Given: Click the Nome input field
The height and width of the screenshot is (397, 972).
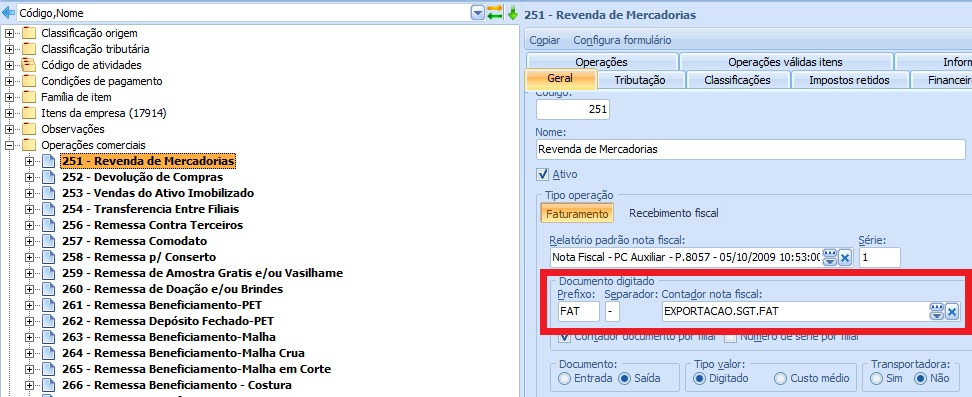Looking at the screenshot, I should [x=751, y=149].
